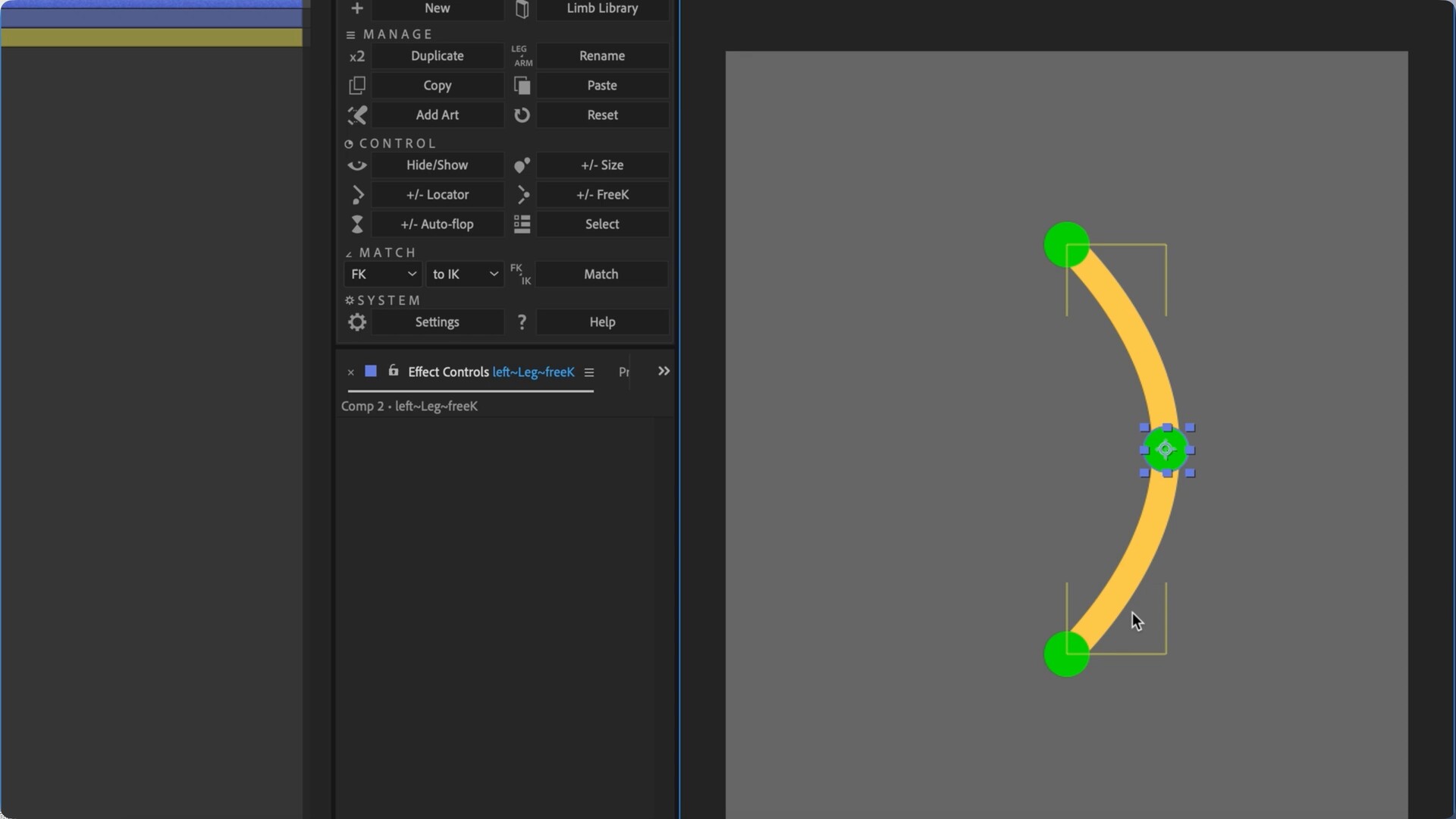1456x819 pixels.
Task: Click the blue layer color swatch
Action: (371, 372)
